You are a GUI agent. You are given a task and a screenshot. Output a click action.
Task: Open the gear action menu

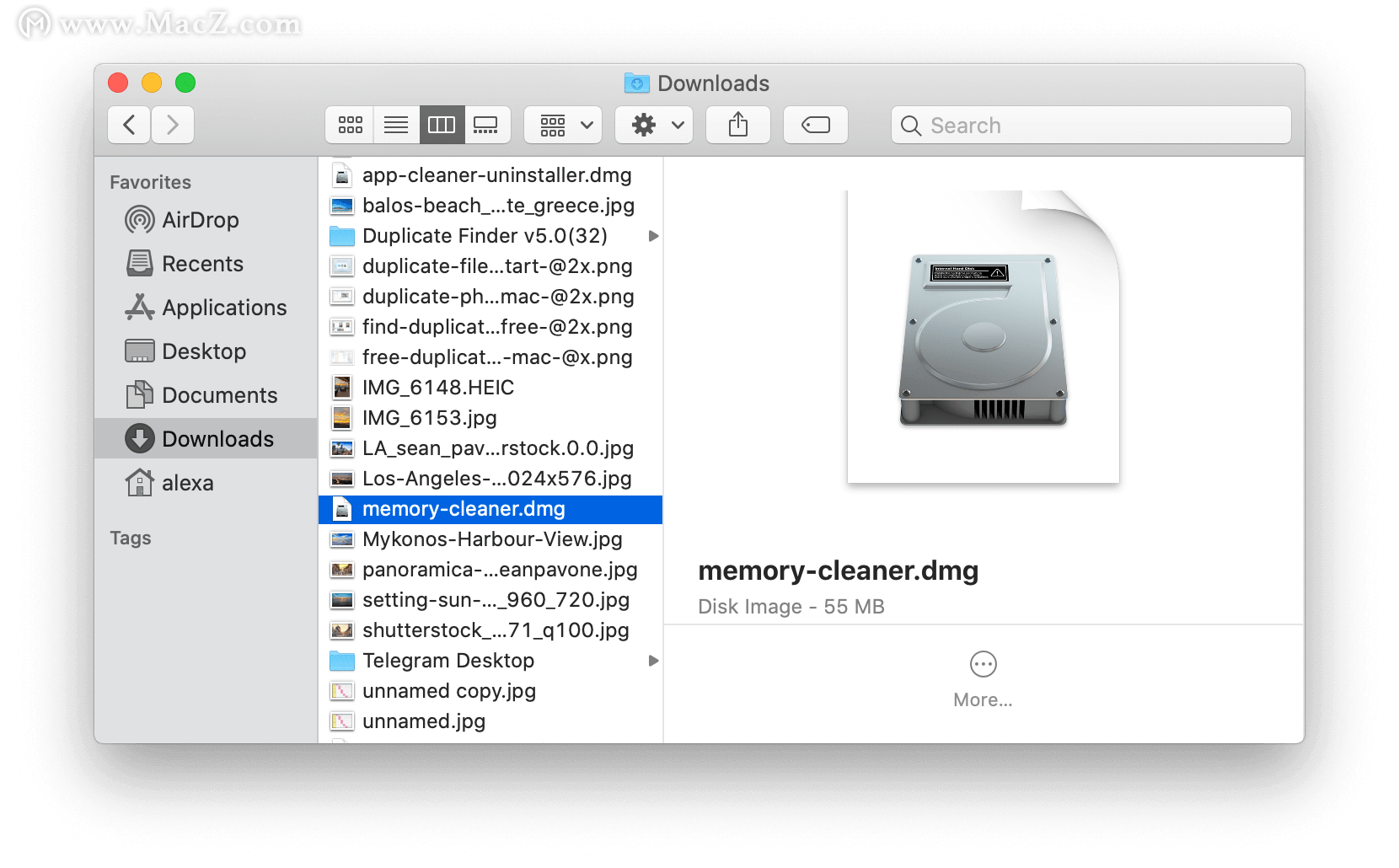pyautogui.click(x=654, y=125)
